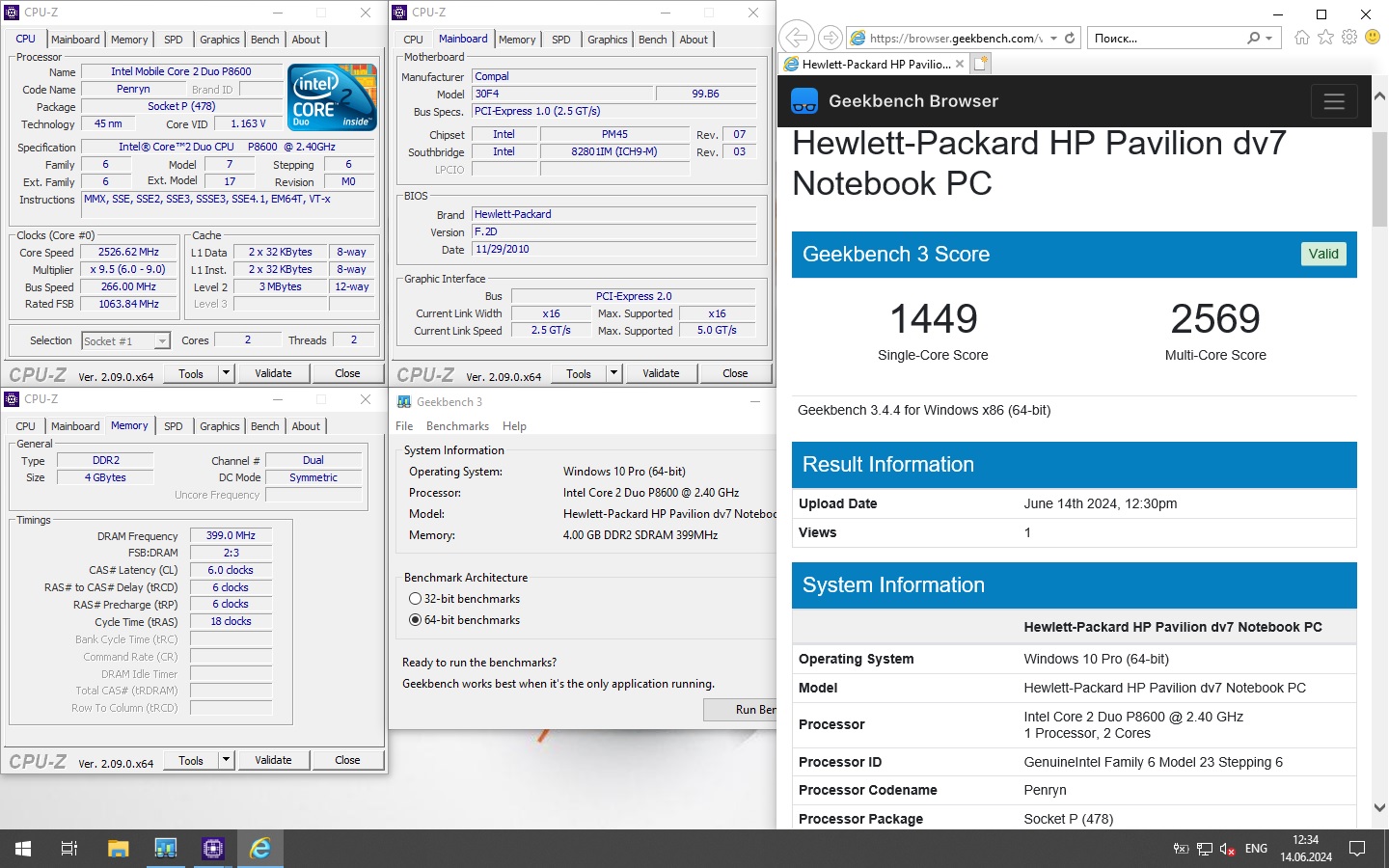Viewport: 1389px width, 868px height.
Task: Expand Tools dropdown arrow in Mainboard window
Action: point(613,373)
